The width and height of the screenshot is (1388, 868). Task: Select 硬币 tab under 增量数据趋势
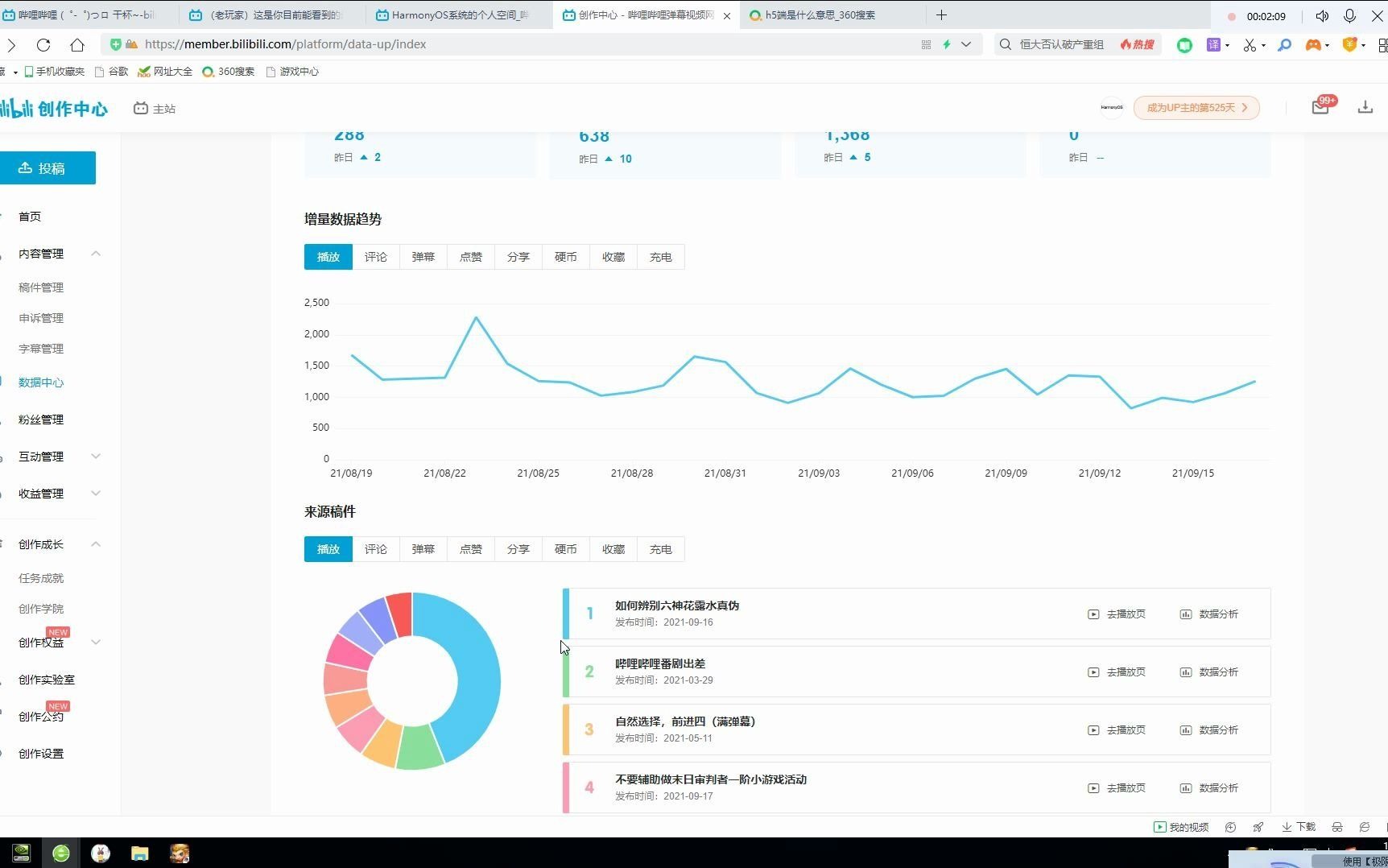[566, 257]
